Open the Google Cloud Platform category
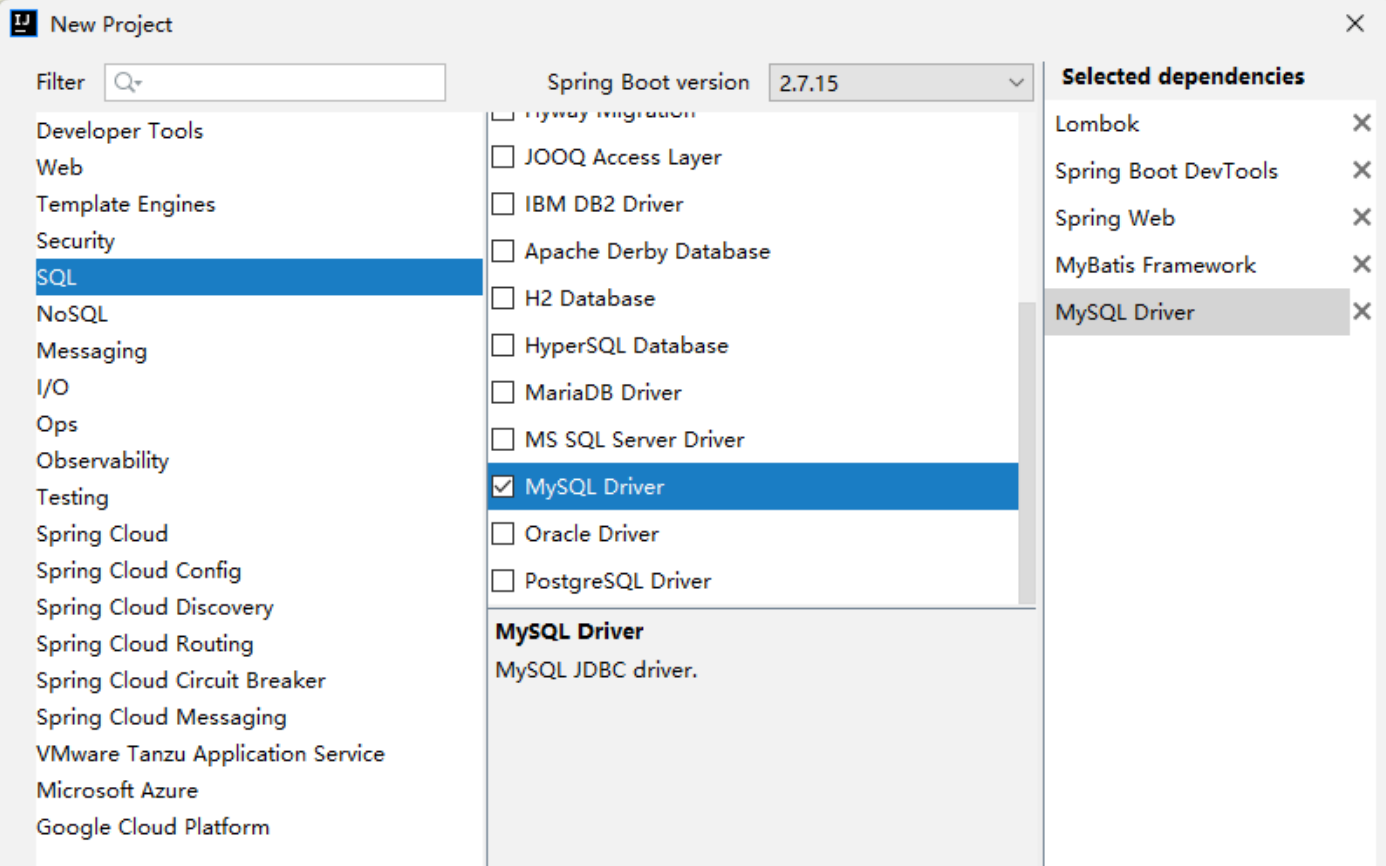The width and height of the screenshot is (1386, 866). pos(259,827)
